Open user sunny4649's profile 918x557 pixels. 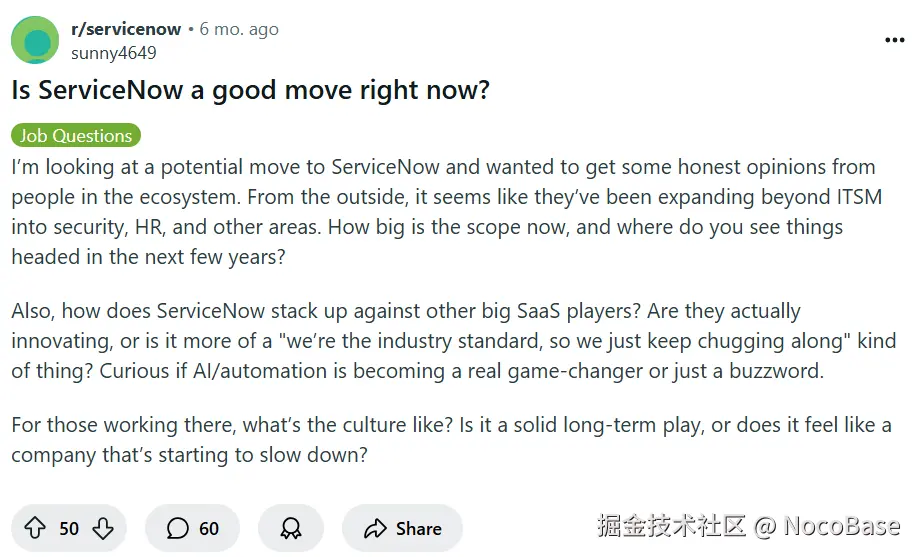coord(113,53)
